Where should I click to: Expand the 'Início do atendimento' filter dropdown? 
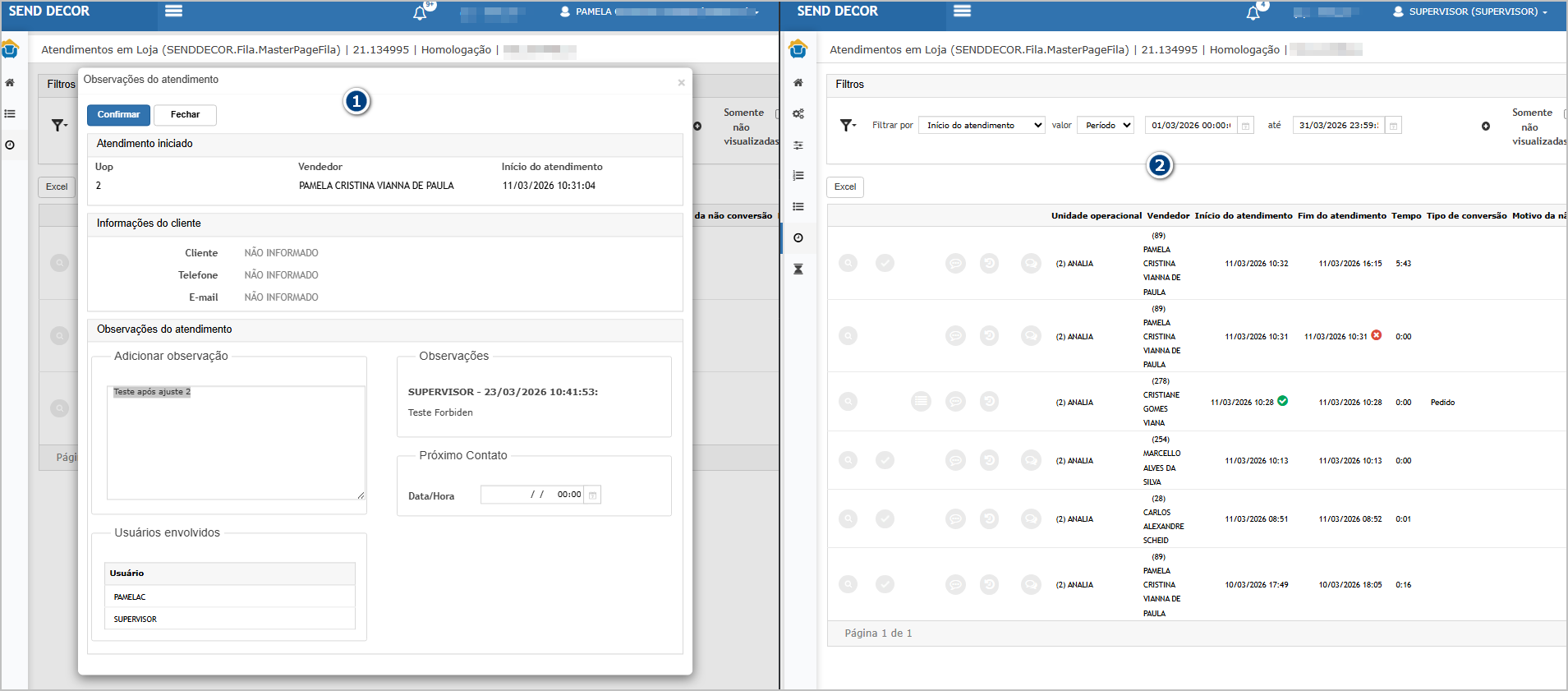pos(982,126)
